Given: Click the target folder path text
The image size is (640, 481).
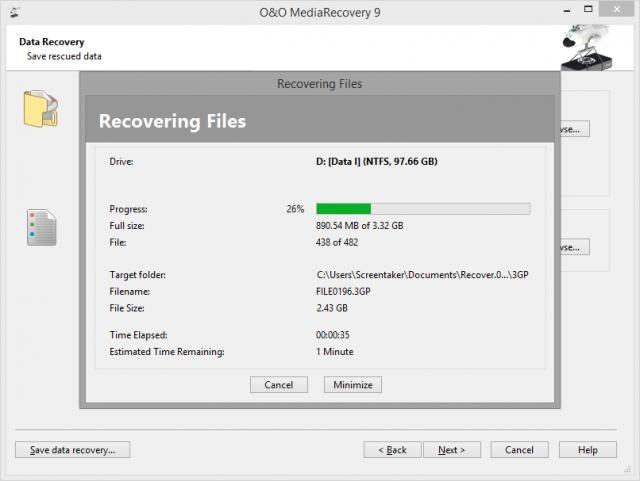Looking at the screenshot, I should 422,275.
